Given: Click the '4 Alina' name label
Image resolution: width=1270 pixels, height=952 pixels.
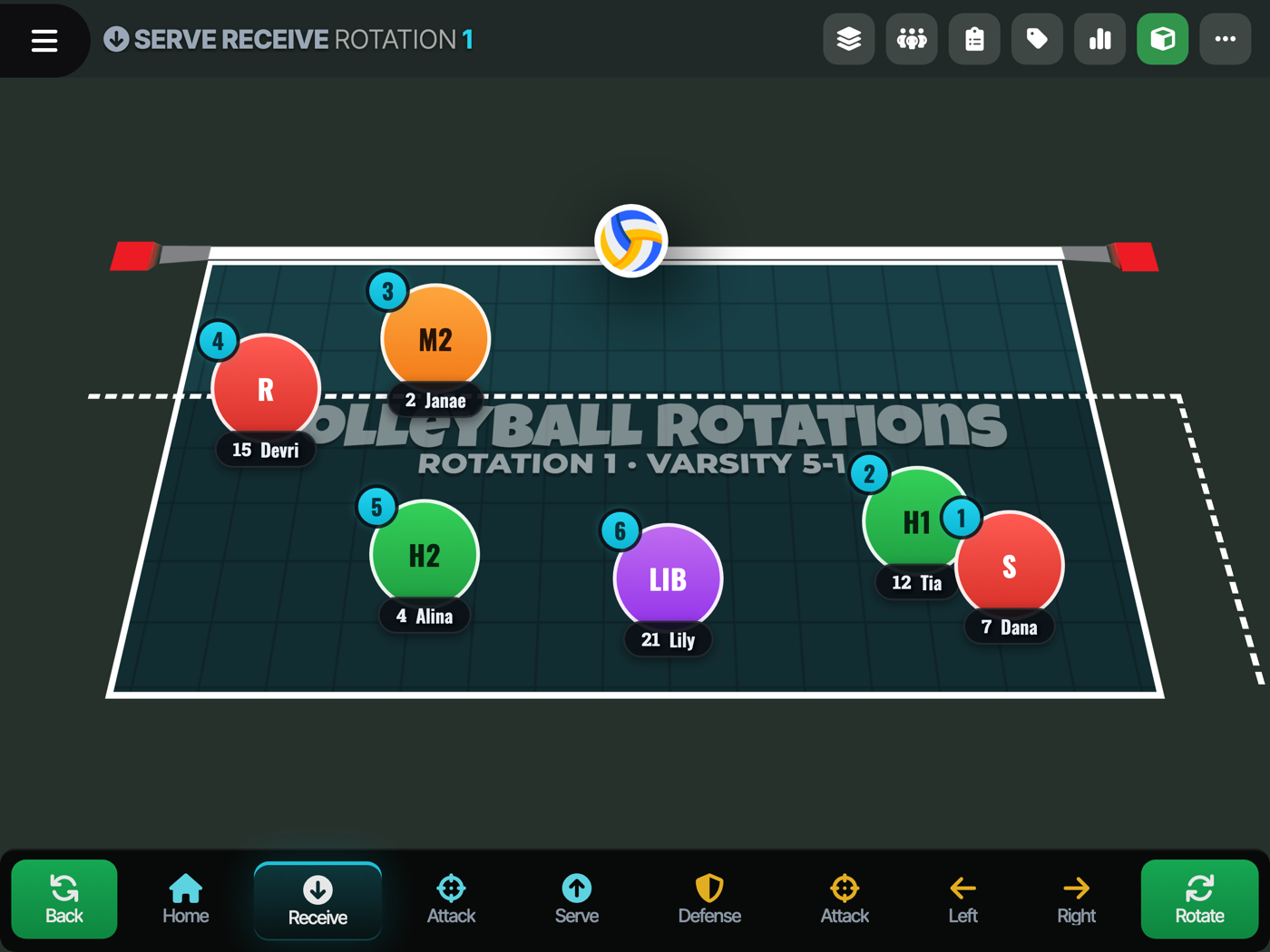Looking at the screenshot, I should [x=425, y=616].
